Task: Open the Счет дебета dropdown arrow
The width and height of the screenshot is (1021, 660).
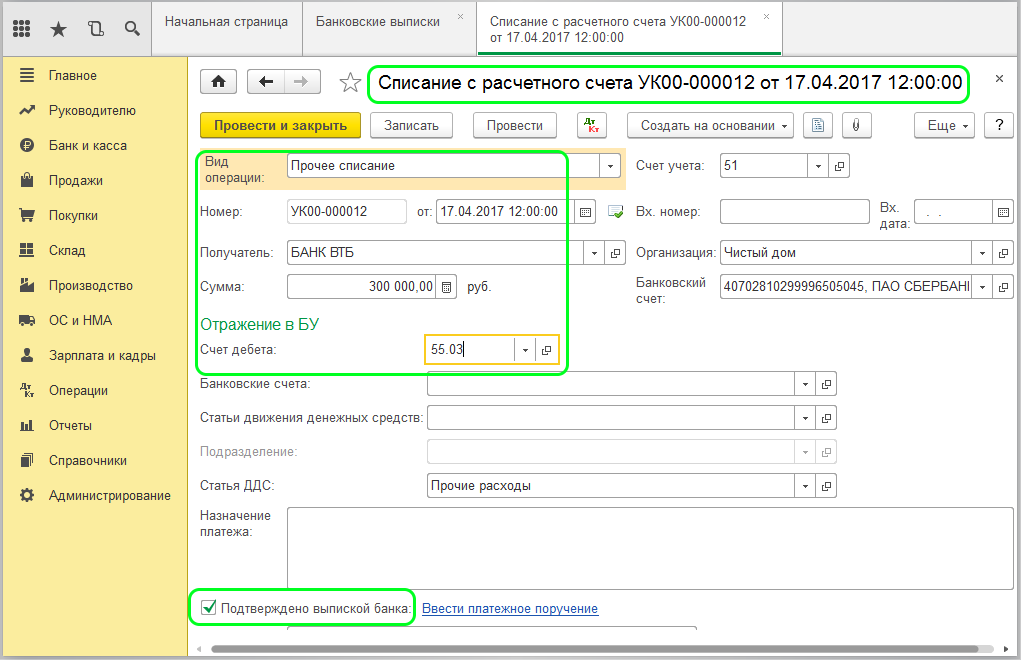Action: (525, 350)
